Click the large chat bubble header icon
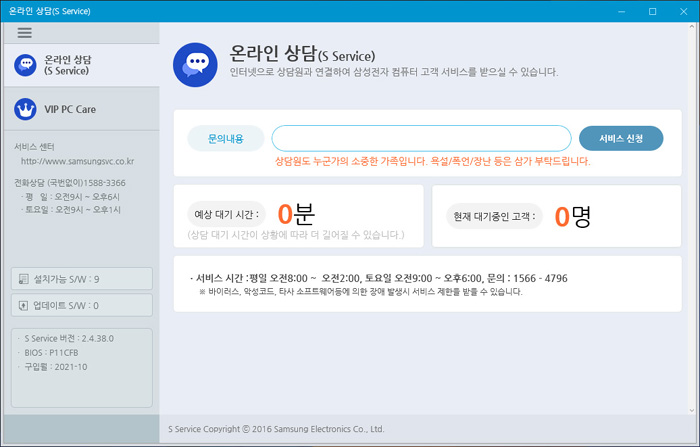Viewport: 700px width, 447px height. [195, 65]
